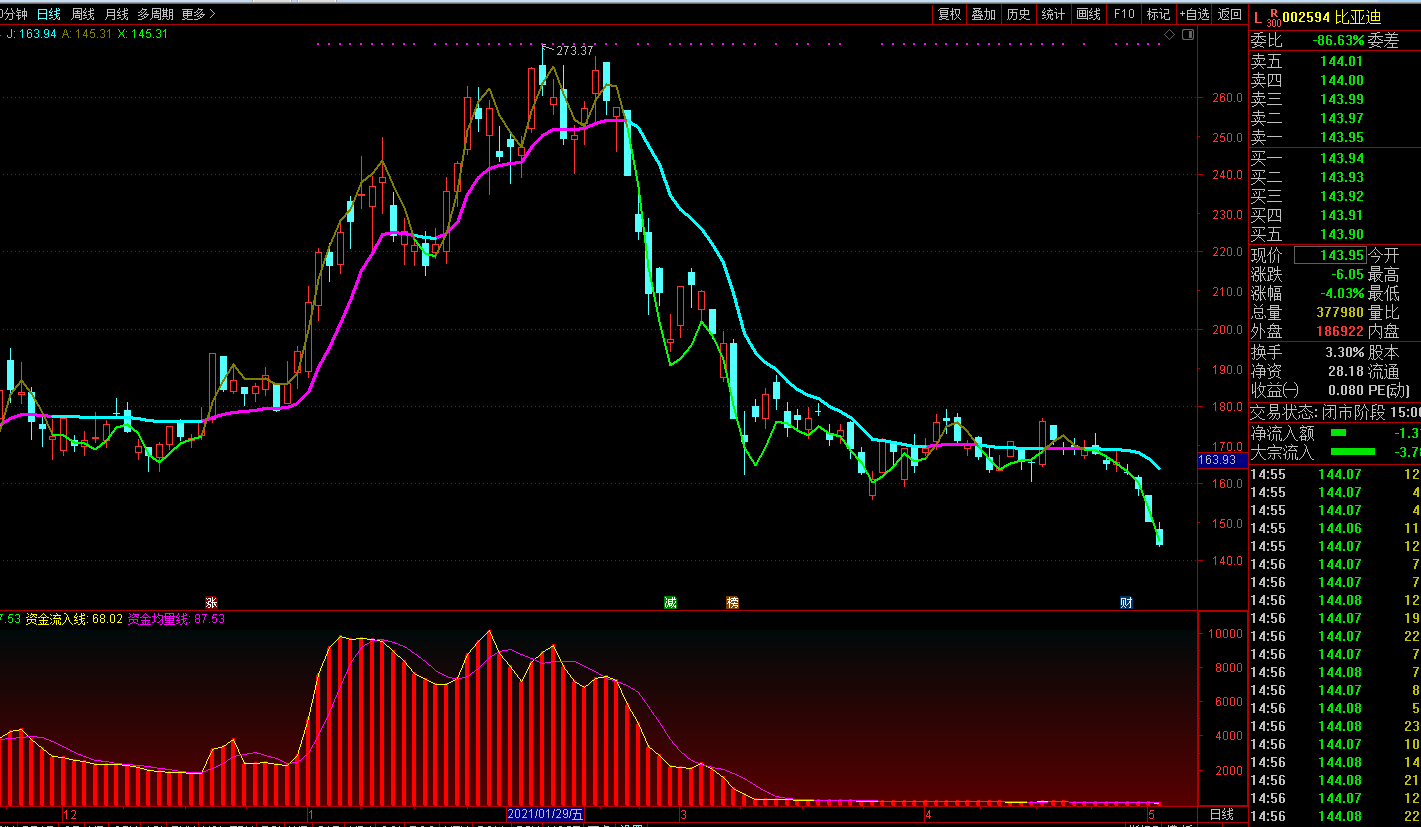Viewport: 1421px width, 827px height.
Task: Click the 总量 377980 value
Action: click(1341, 312)
